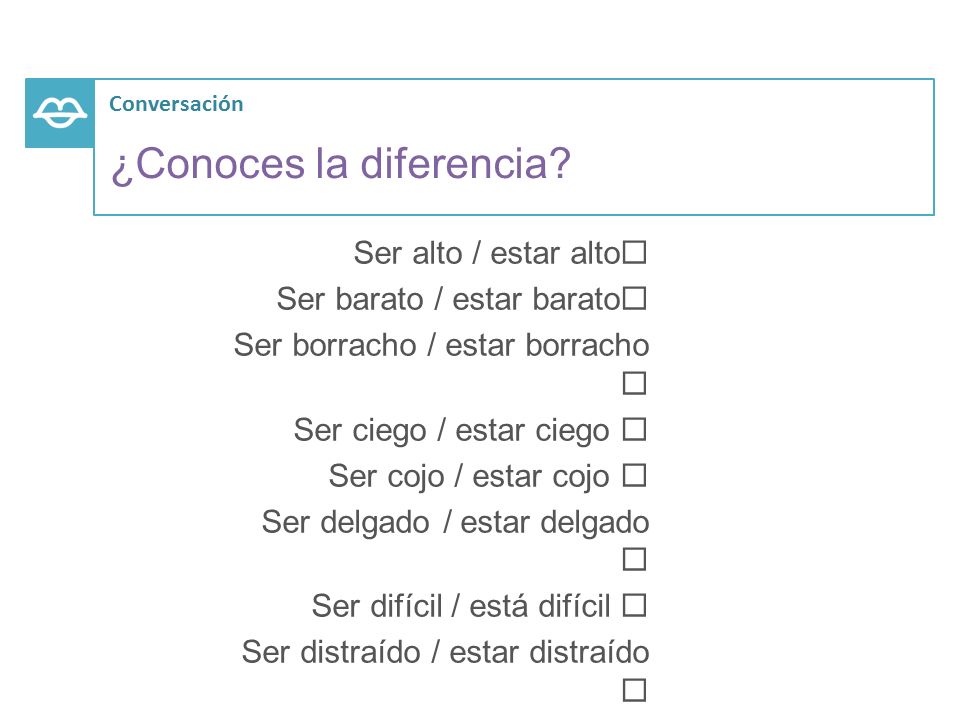Select the 'Ser cojo / estar cojo' line

point(469,476)
